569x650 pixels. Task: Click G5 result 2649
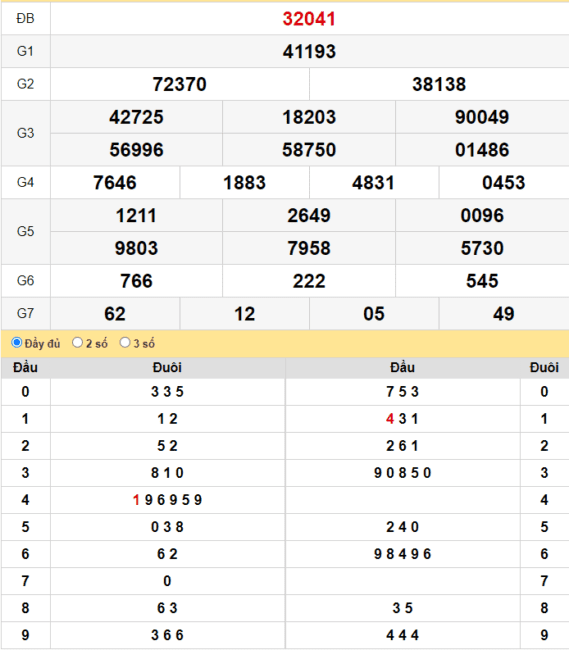point(309,215)
